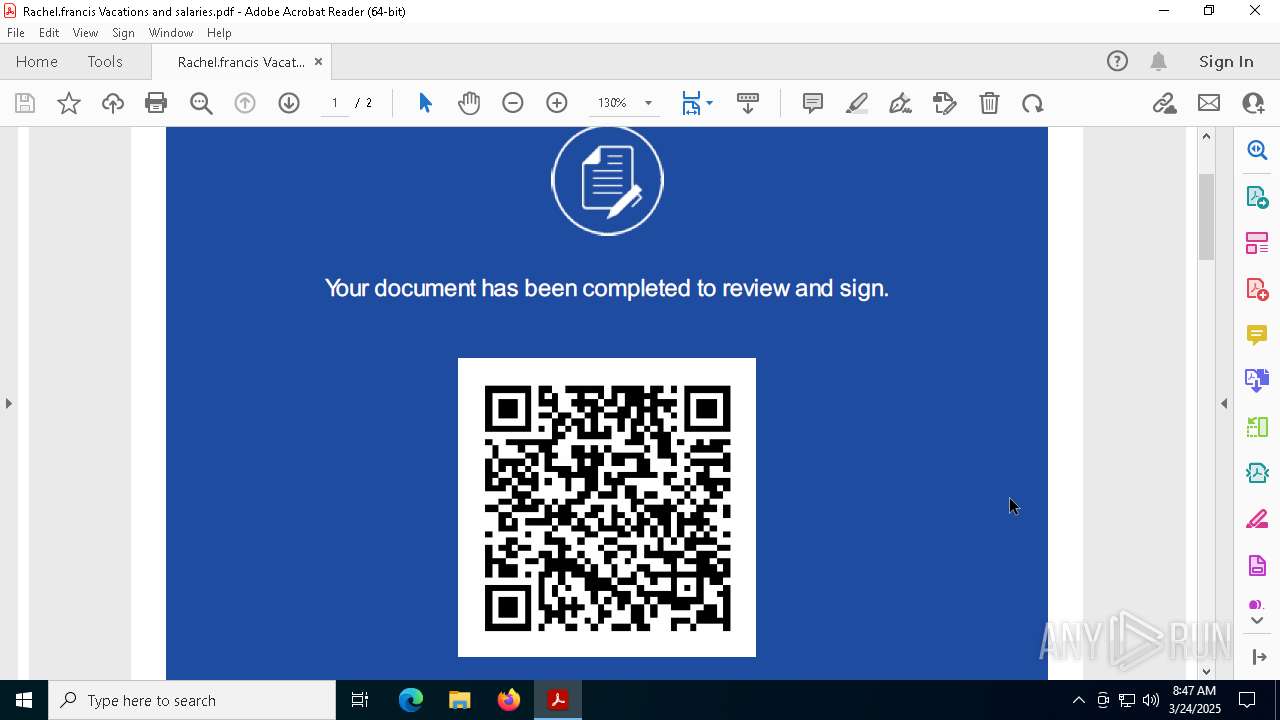The width and height of the screenshot is (1280, 720).
Task: Collapse the right tools pane arrow
Action: coord(1224,403)
